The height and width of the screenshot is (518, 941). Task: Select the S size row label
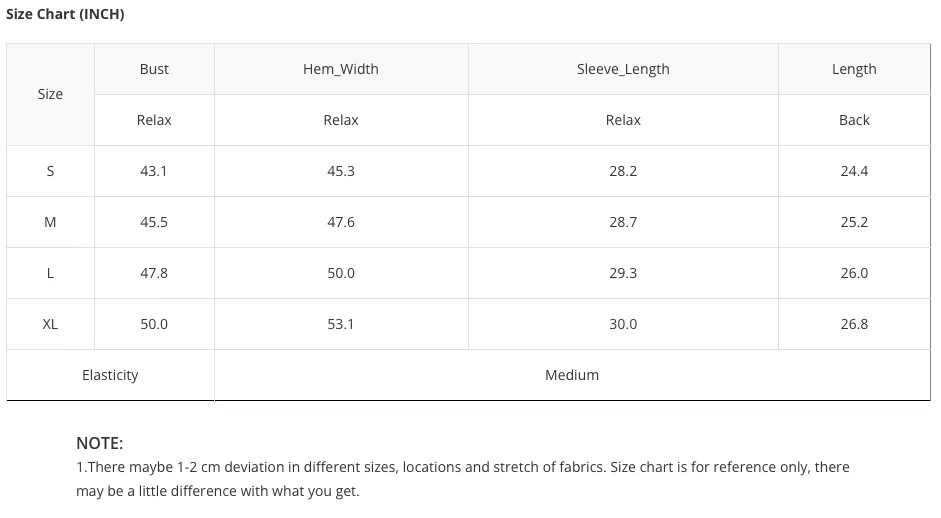[50, 171]
